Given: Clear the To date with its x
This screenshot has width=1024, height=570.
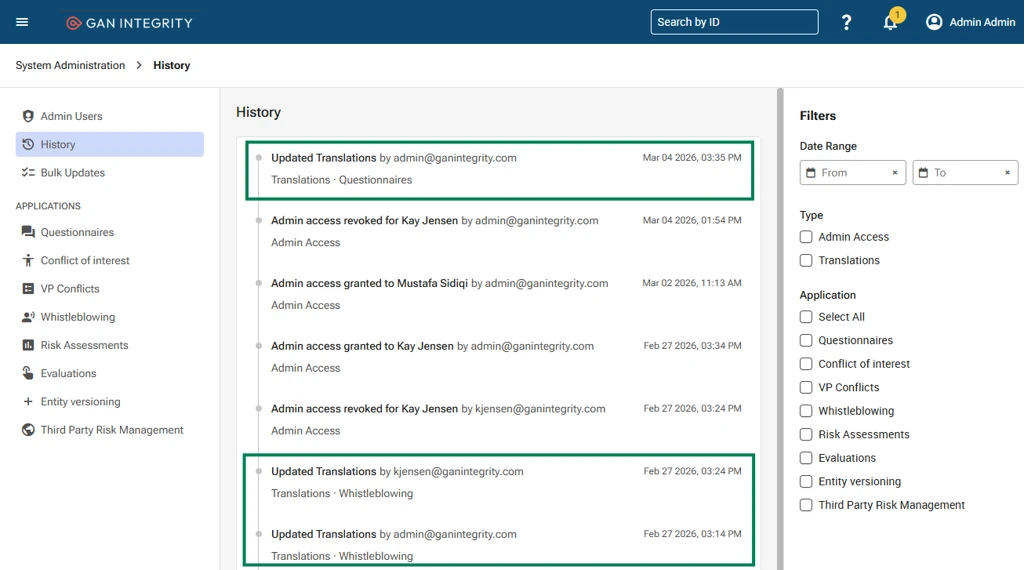Looking at the screenshot, I should [x=1008, y=172].
